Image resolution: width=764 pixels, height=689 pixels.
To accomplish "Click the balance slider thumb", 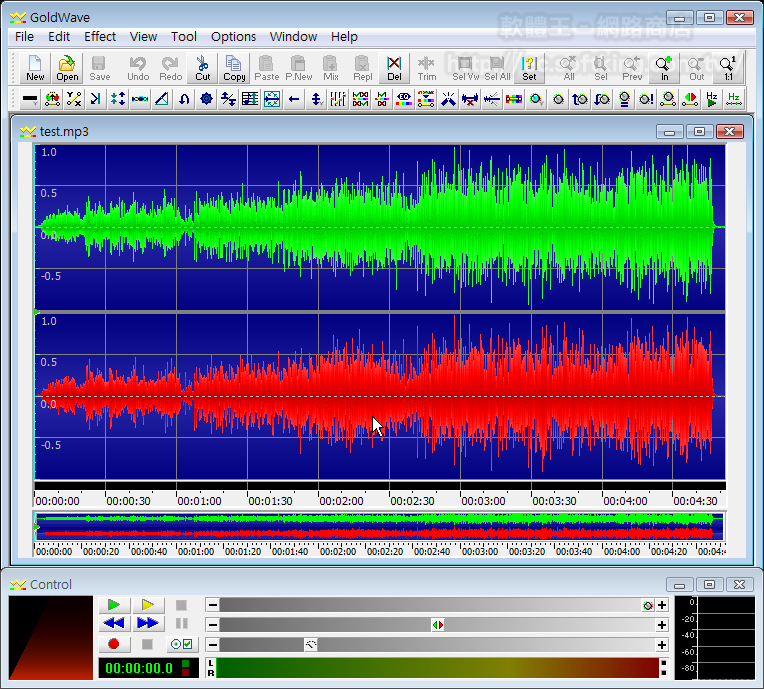I will (x=437, y=625).
